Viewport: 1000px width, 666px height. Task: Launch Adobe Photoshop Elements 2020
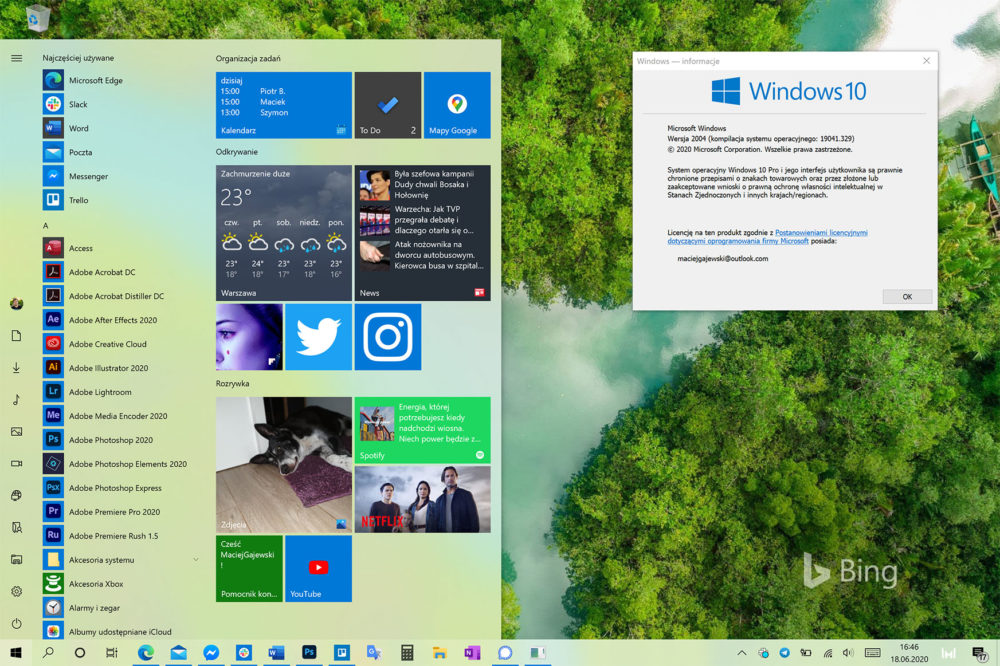pos(121,464)
